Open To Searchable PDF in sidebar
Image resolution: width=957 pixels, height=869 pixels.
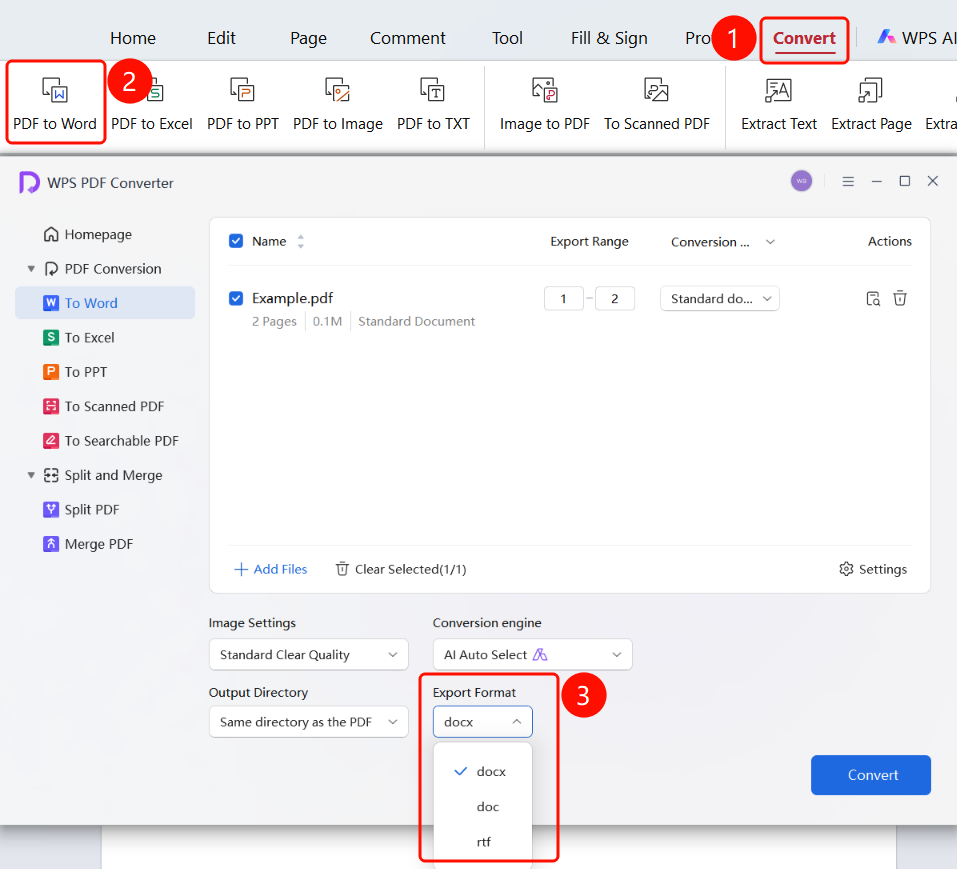(x=111, y=441)
